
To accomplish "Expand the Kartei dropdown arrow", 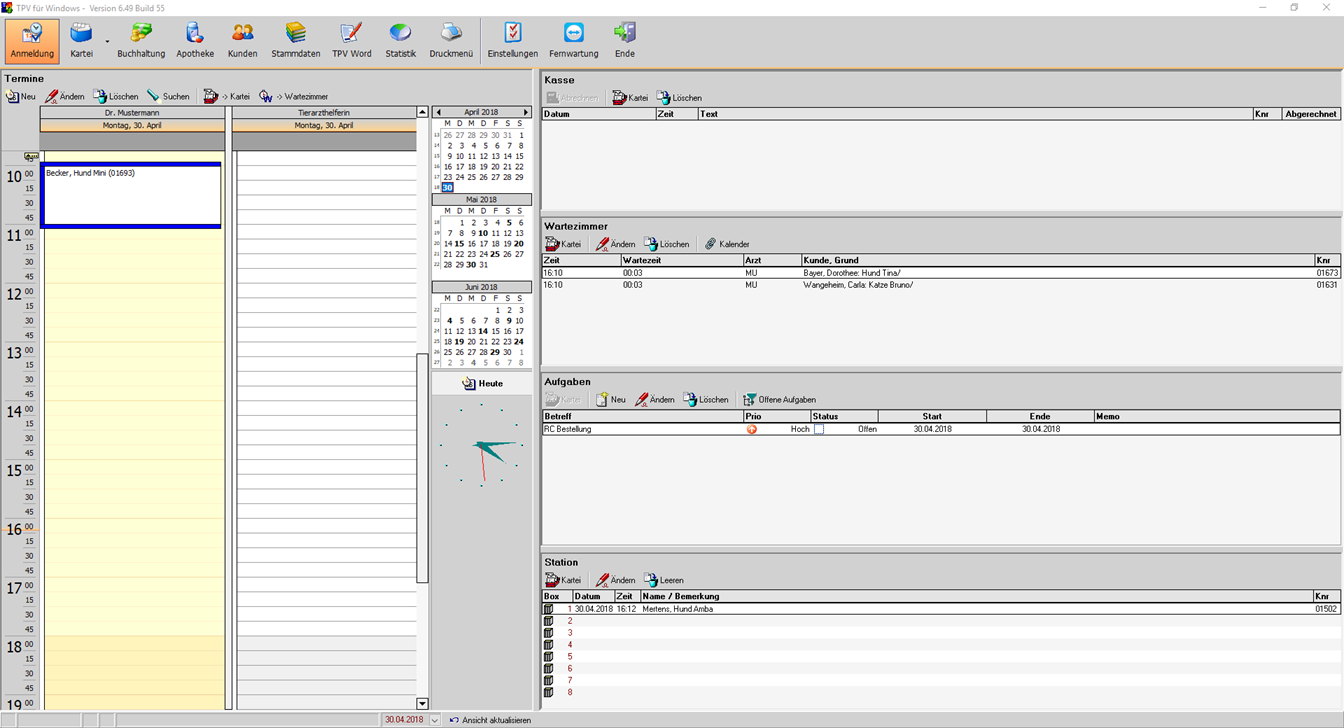I will tap(107, 42).
